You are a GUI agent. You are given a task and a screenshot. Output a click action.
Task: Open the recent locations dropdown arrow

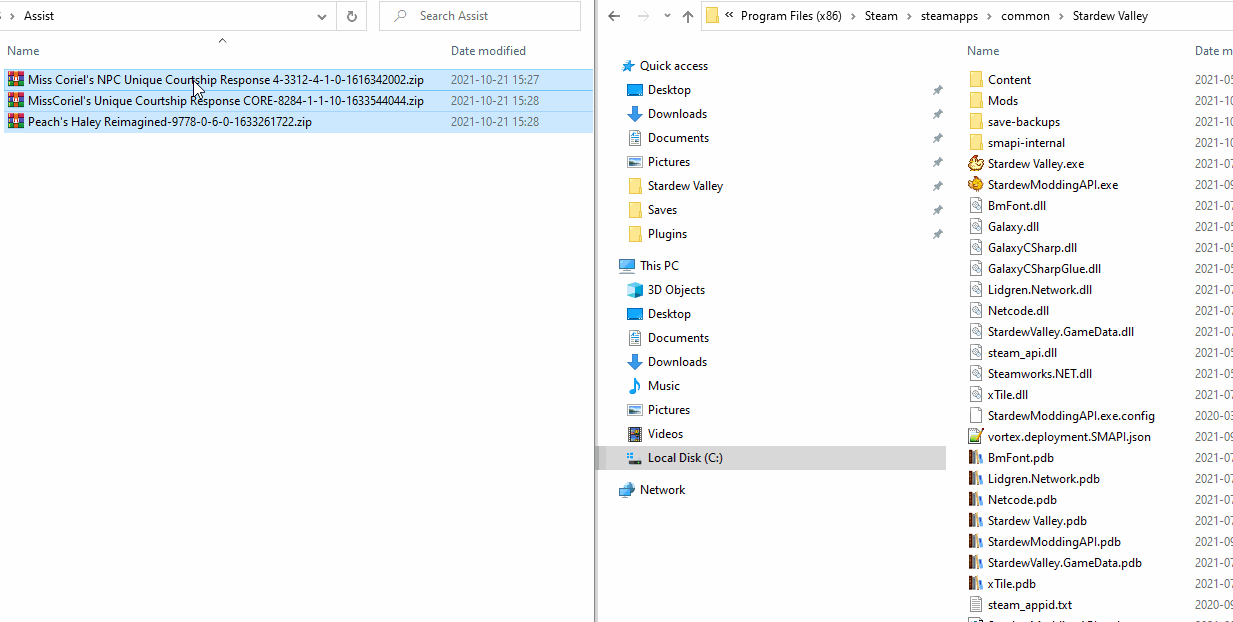click(667, 16)
